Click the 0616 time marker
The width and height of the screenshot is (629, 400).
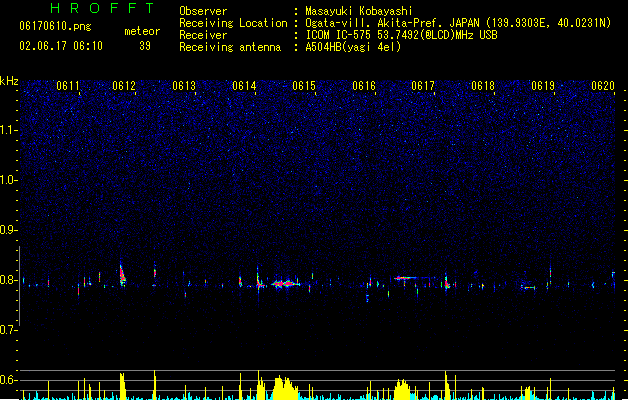point(364,86)
